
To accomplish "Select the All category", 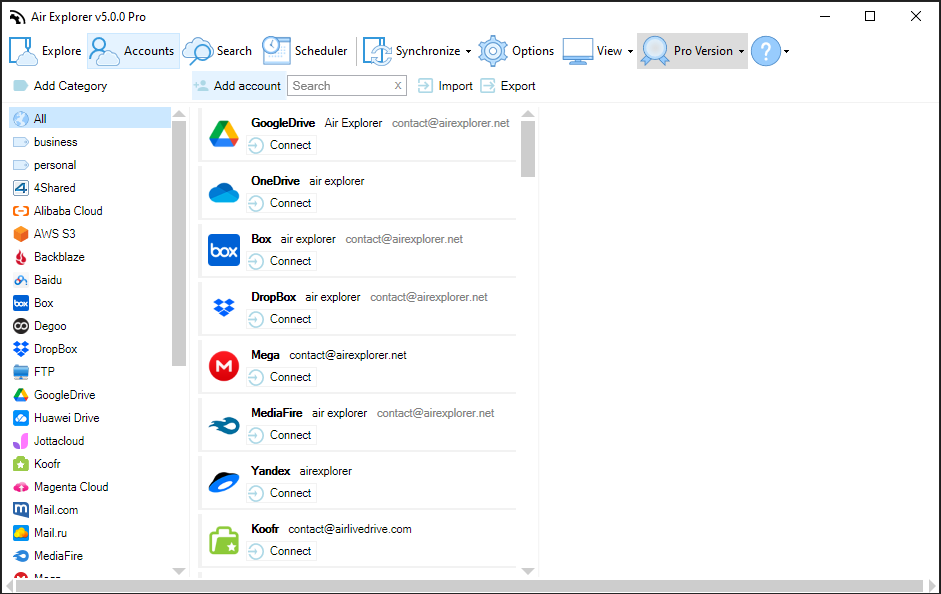I will 90,119.
